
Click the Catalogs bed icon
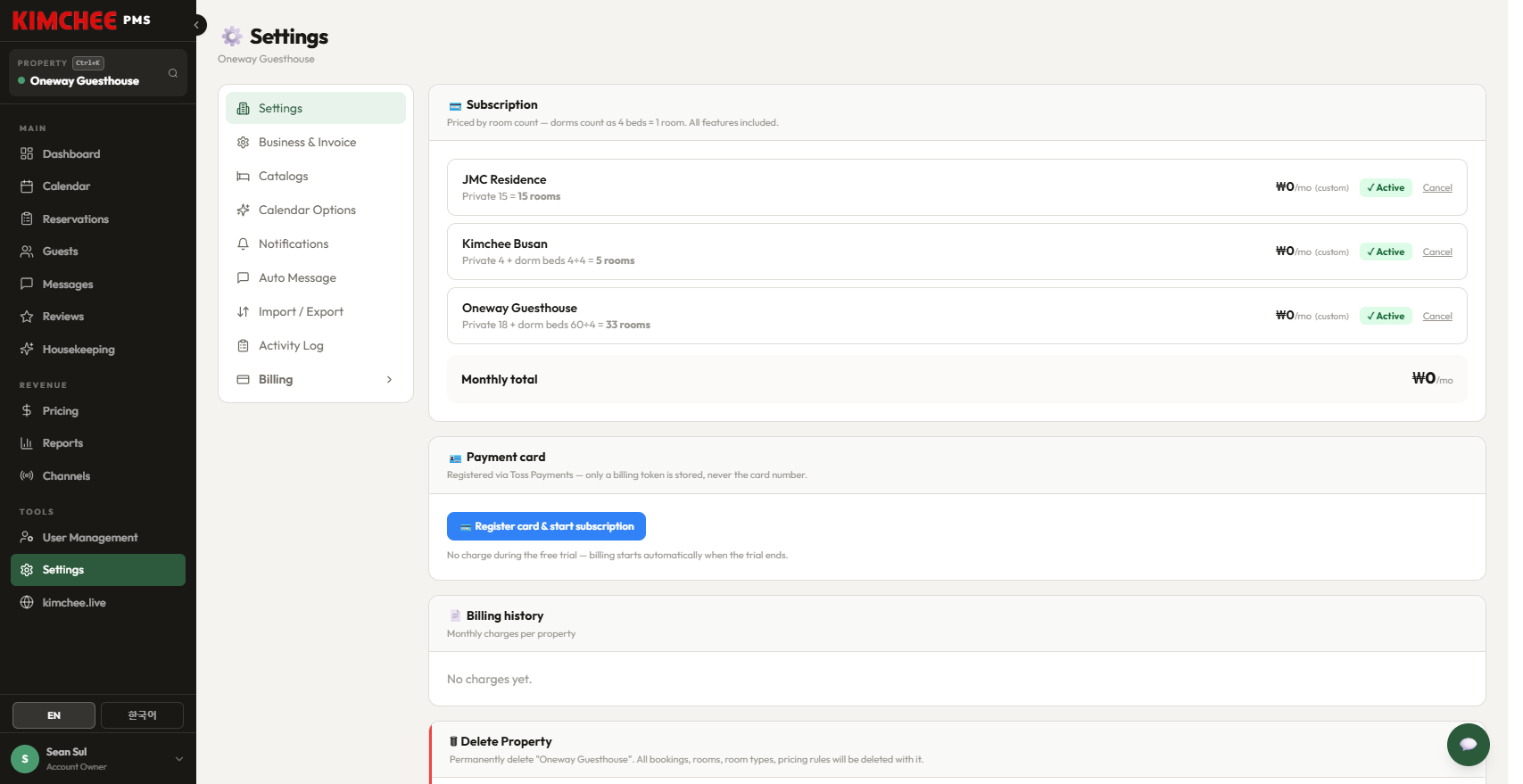point(243,176)
